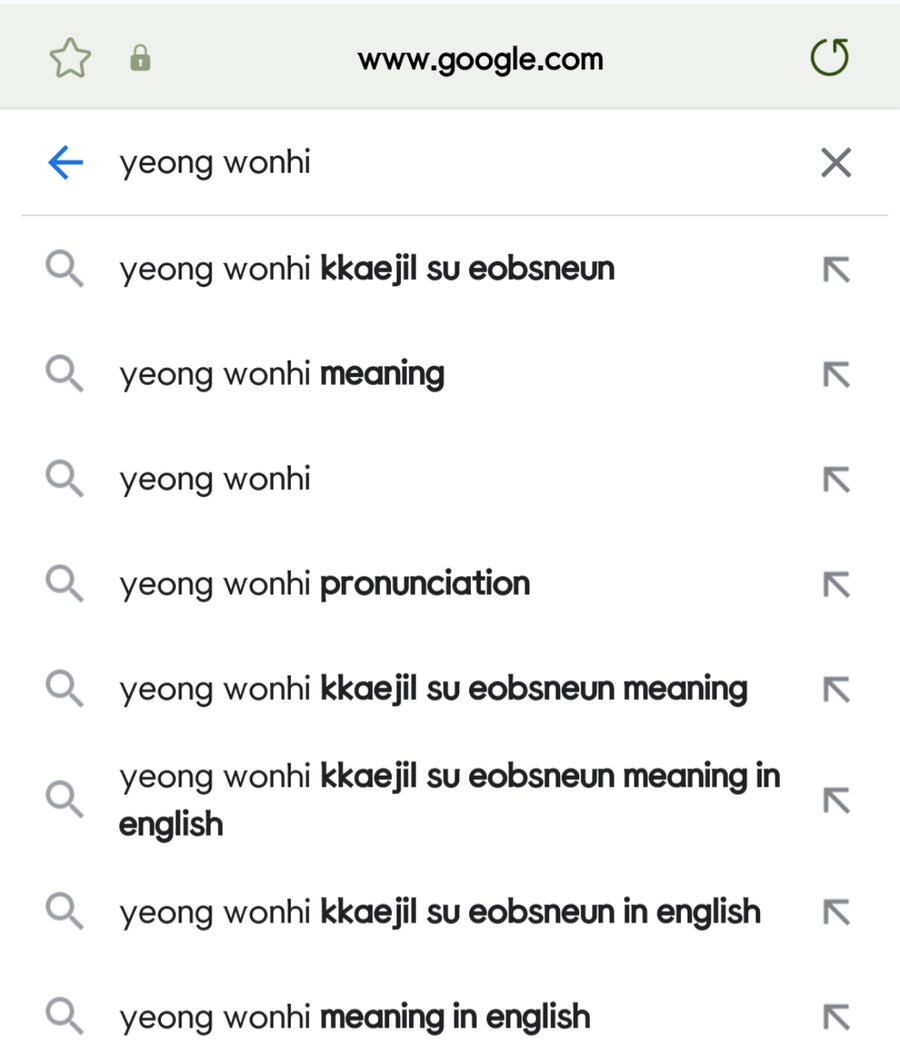Tap the append arrow beside 'yeong wonhi meaning in english'
The height and width of the screenshot is (1055, 900).
pyautogui.click(x=835, y=1016)
